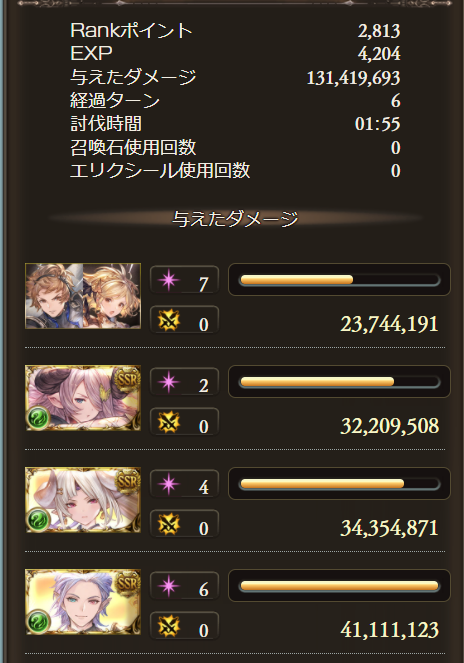The image size is (464, 663).
Task: Click crossed-swords icon beside 34,354,871 damage
Action: [168, 524]
